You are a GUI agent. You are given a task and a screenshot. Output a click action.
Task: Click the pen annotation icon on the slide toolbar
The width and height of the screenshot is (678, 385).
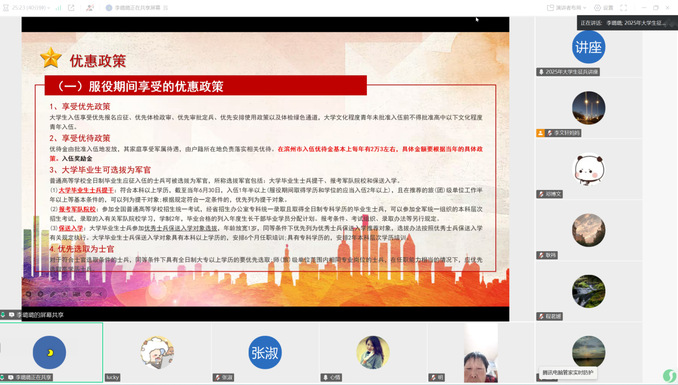click(x=53, y=294)
